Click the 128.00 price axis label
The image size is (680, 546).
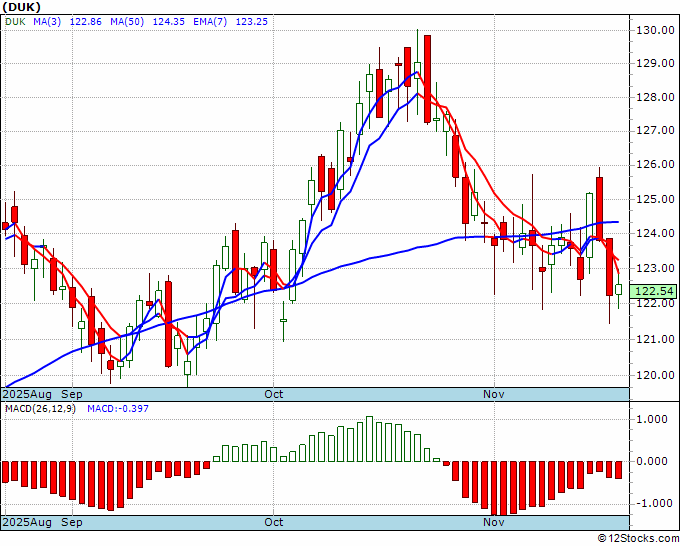tap(655, 97)
